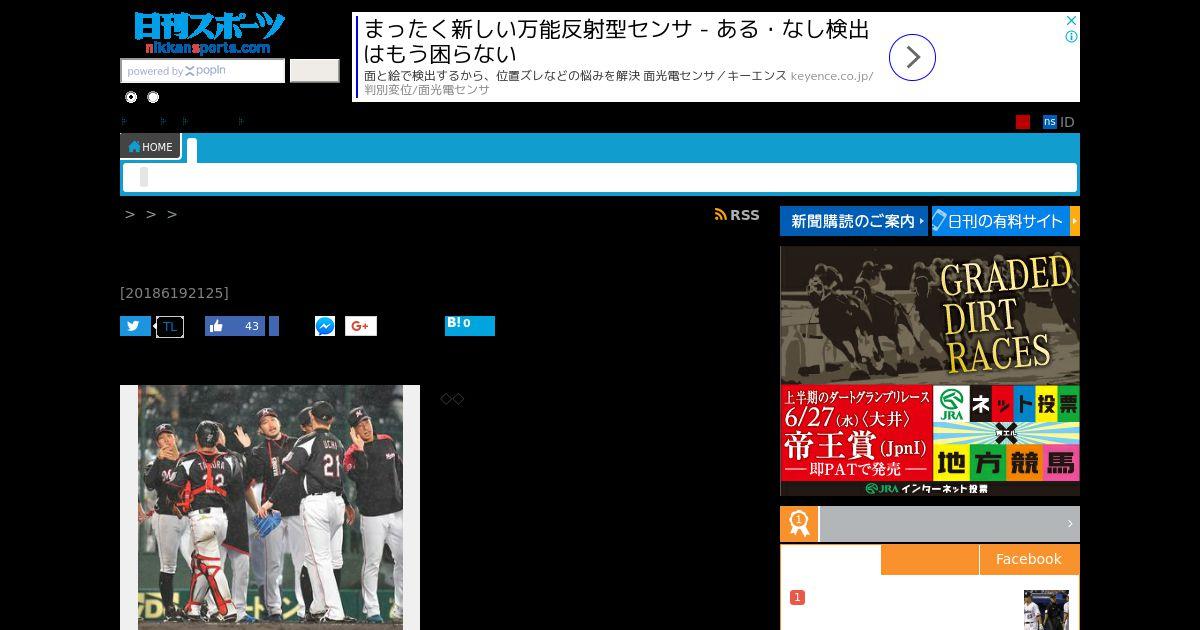Open the ad info icon
Screen dimensions: 1200x630
coord(1071,37)
